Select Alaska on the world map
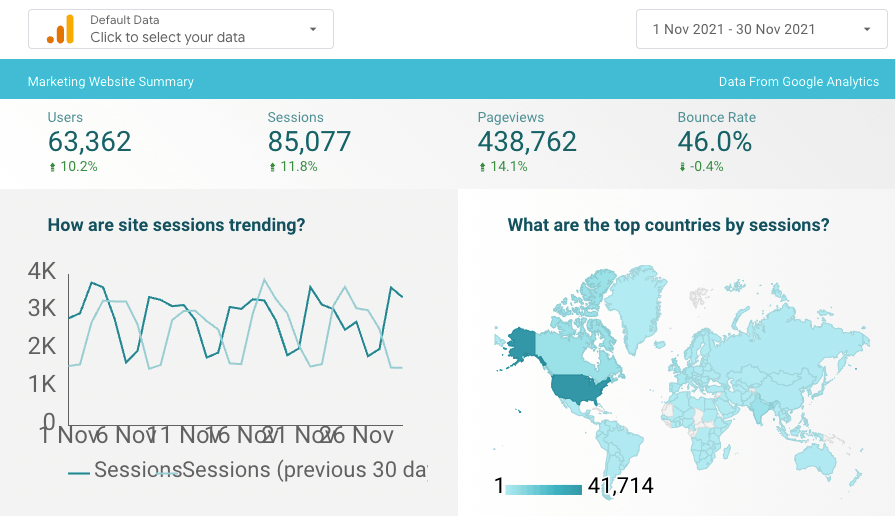895x516 pixels. (521, 342)
